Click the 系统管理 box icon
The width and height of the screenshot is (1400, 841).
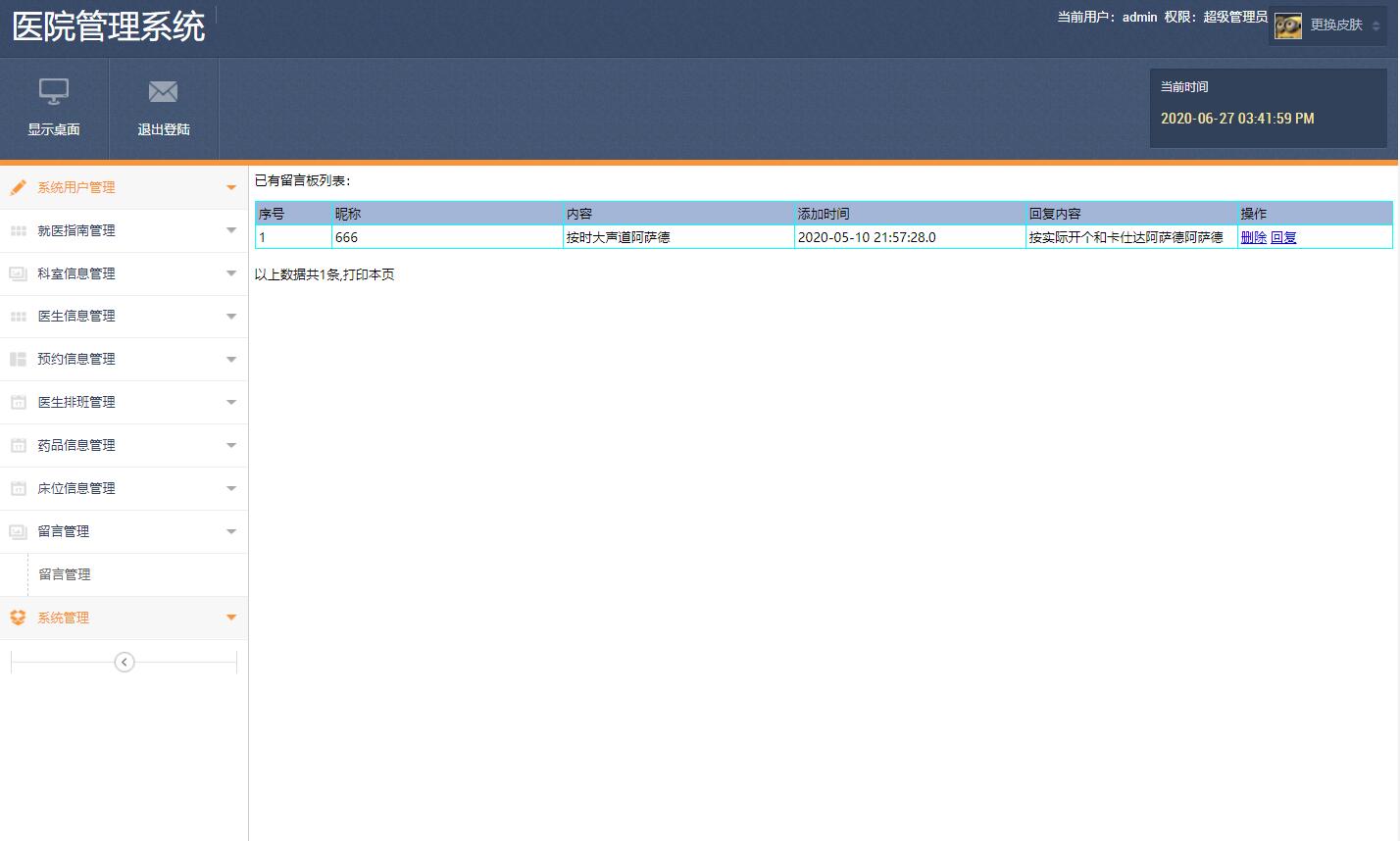(17, 618)
